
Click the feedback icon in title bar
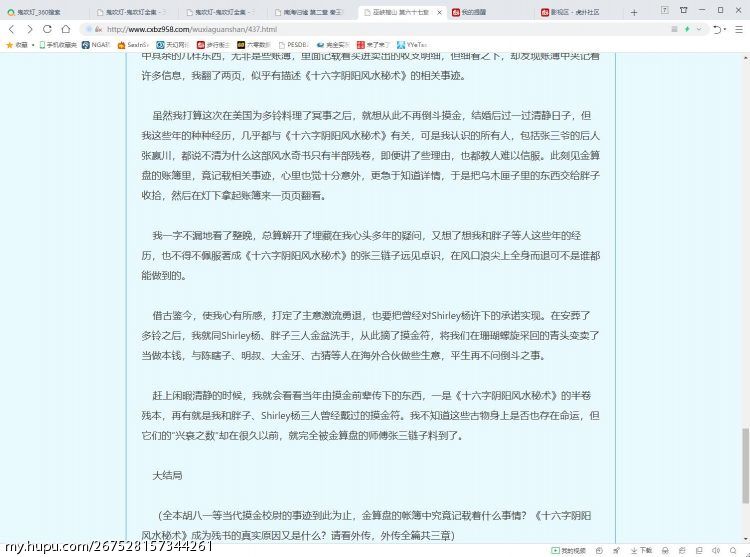(665, 10)
